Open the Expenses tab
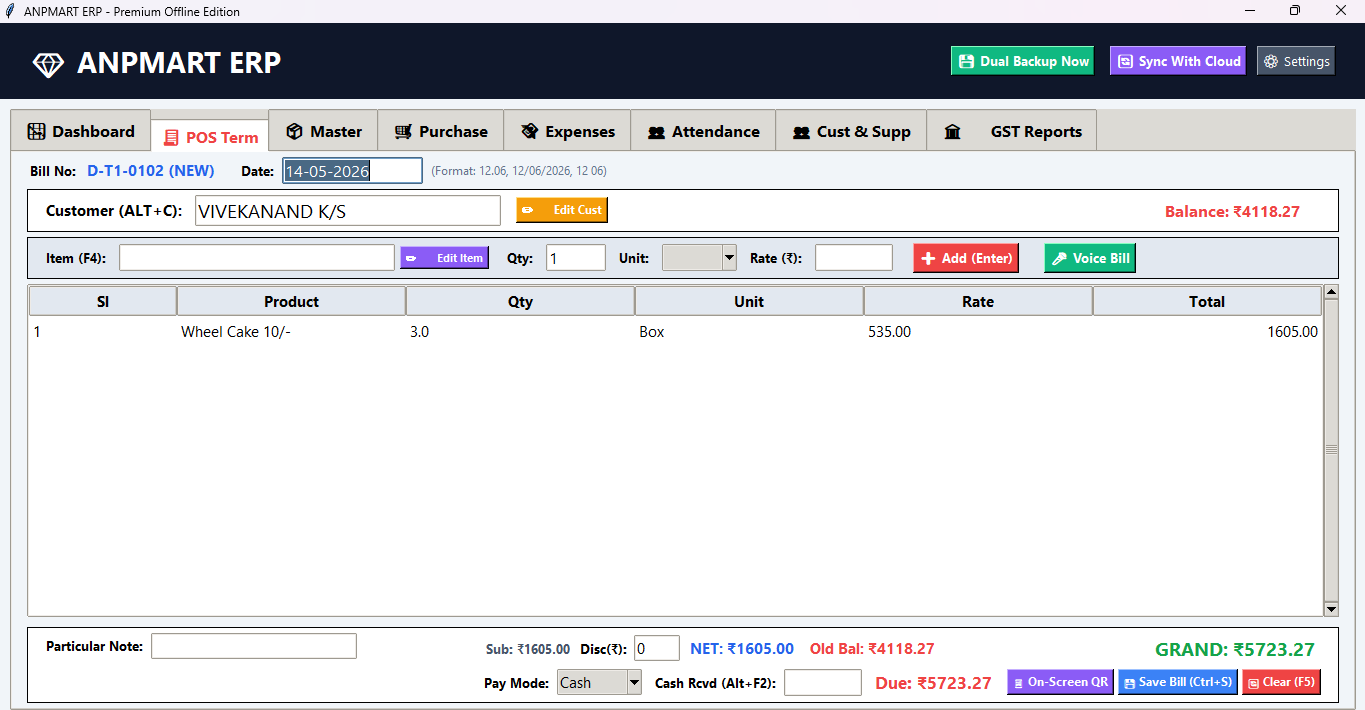 pyautogui.click(x=567, y=131)
